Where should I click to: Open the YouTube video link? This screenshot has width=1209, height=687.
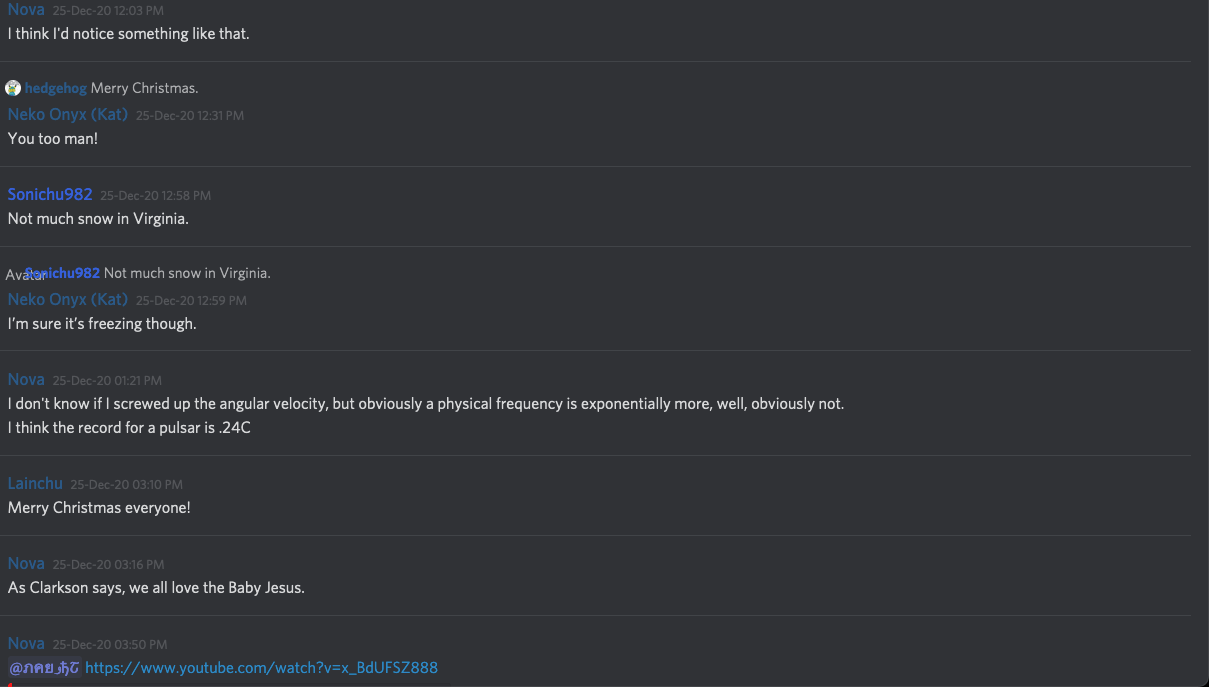pos(261,667)
